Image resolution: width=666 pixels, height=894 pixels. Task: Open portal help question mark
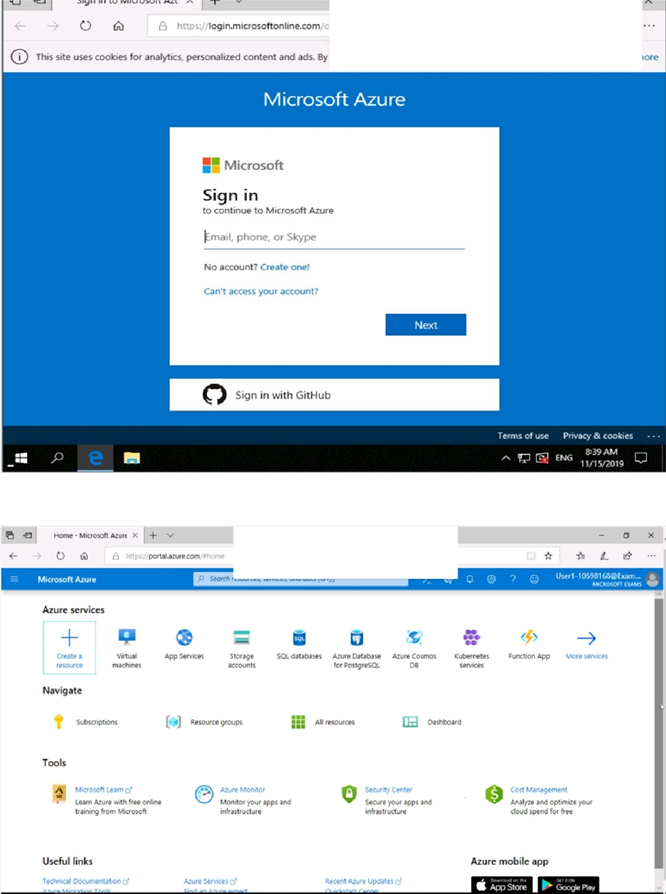513,579
